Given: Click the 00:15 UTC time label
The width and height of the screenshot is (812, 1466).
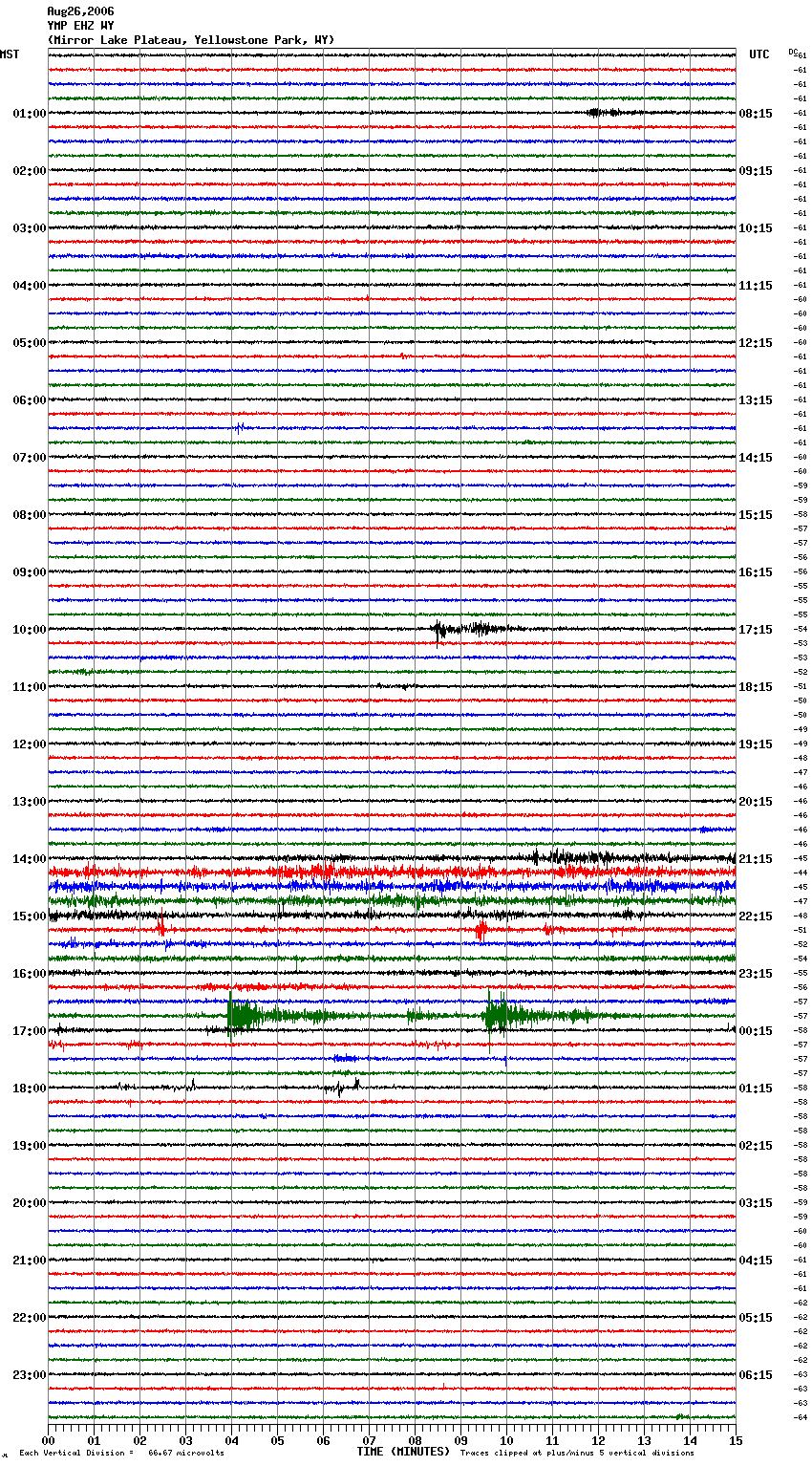Looking at the screenshot, I should coord(756,1031).
